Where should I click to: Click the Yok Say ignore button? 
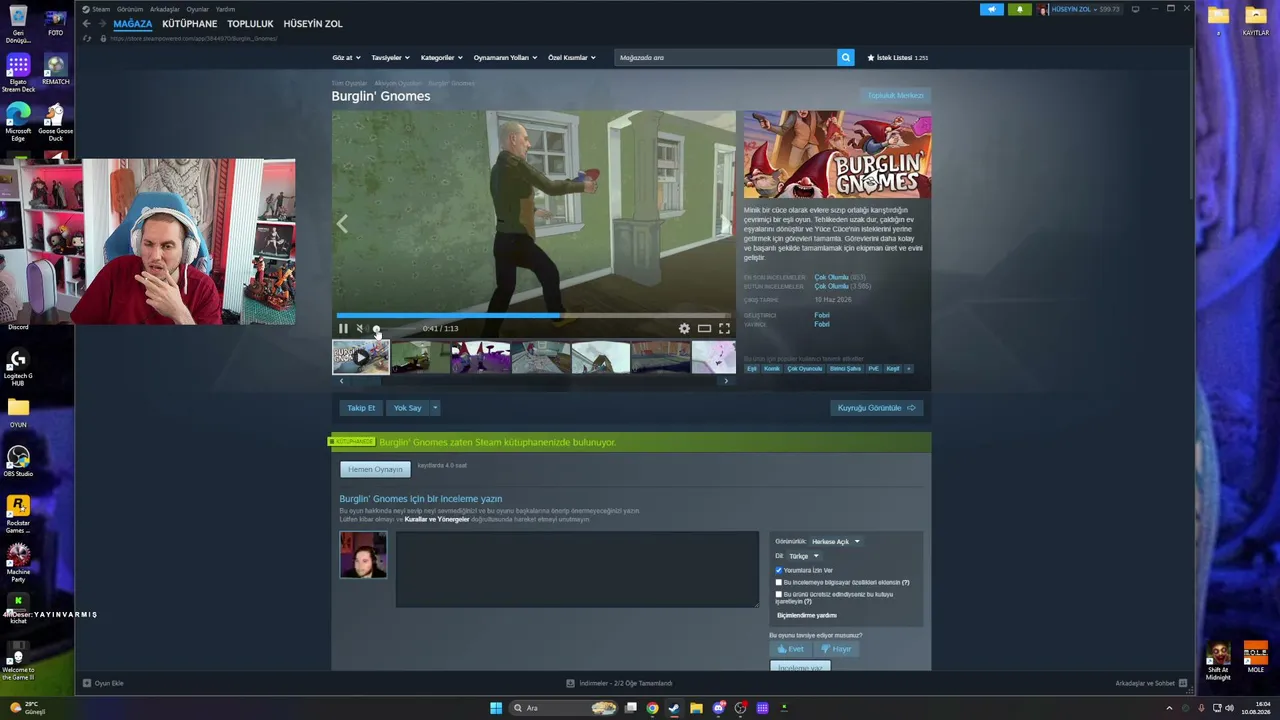[408, 408]
